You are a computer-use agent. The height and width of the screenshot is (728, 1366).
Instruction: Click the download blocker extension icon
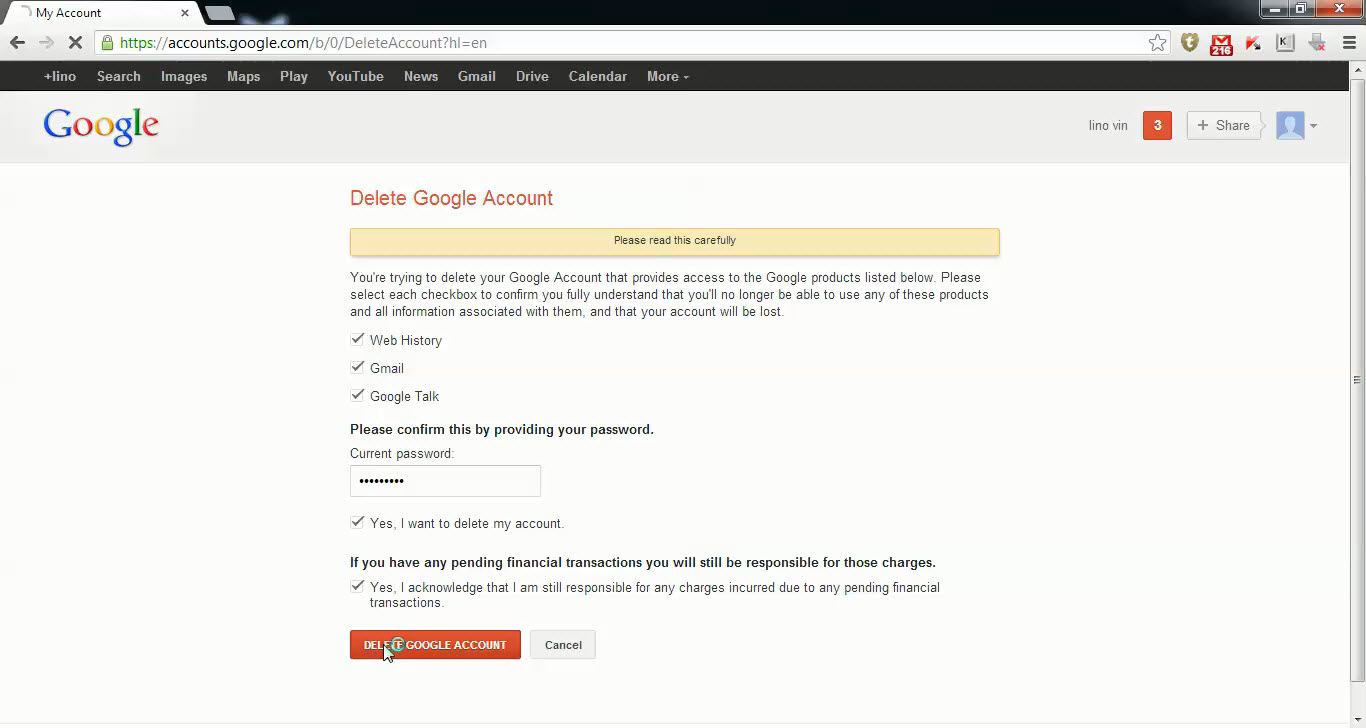click(1317, 43)
